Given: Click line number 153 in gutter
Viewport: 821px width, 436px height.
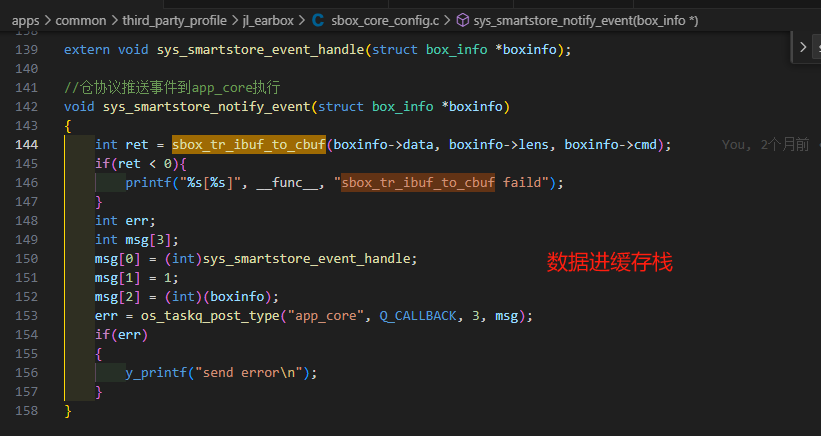Looking at the screenshot, I should tap(27, 316).
